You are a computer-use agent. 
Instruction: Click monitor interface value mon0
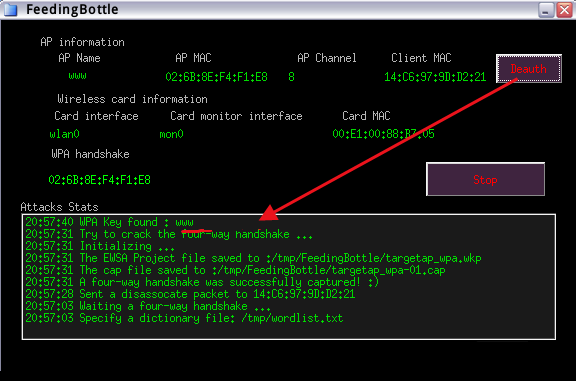pos(171,134)
